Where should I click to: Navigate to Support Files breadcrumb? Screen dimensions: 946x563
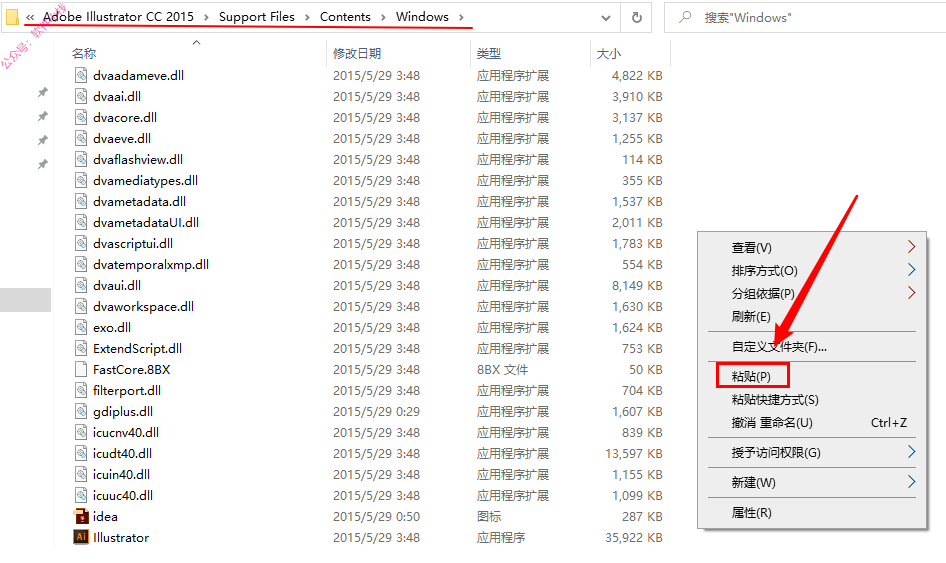[256, 17]
